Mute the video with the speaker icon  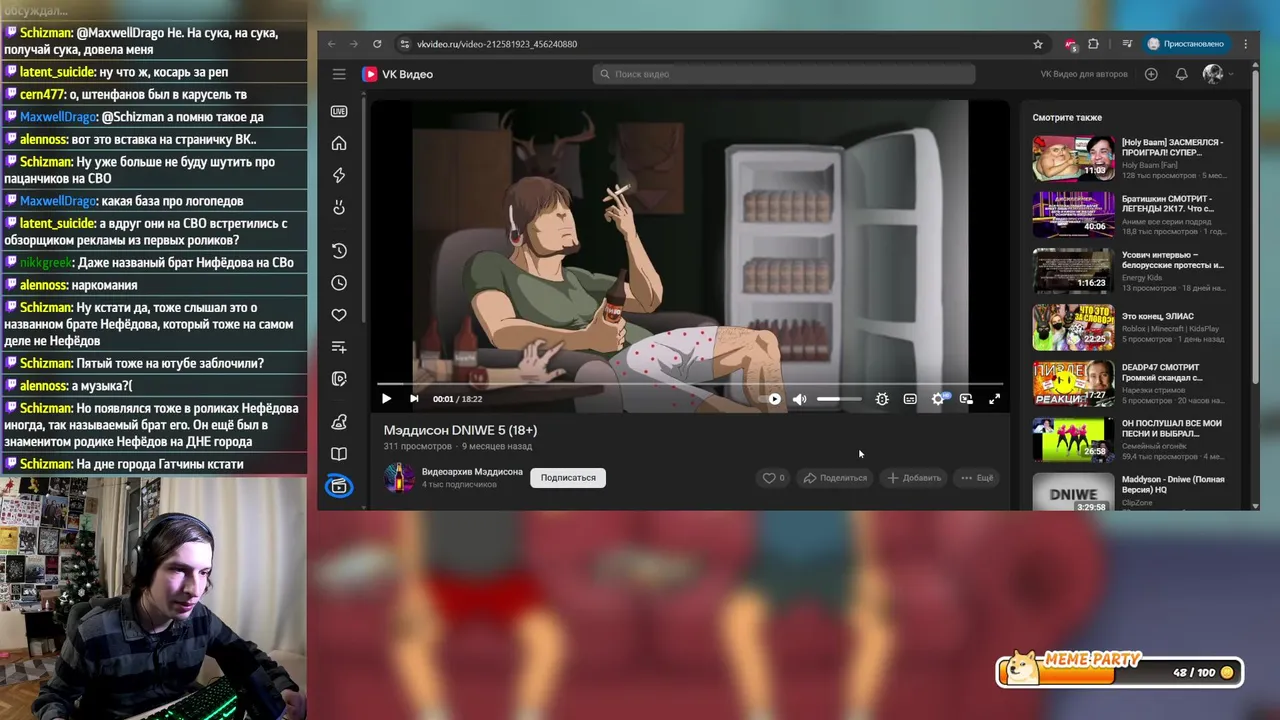point(800,399)
